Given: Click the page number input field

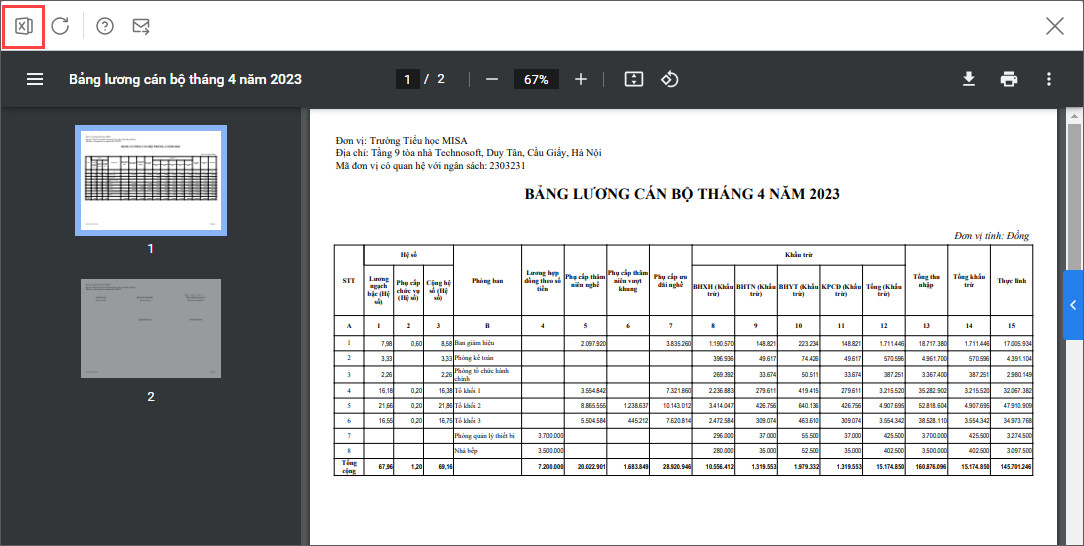Looking at the screenshot, I should (407, 79).
